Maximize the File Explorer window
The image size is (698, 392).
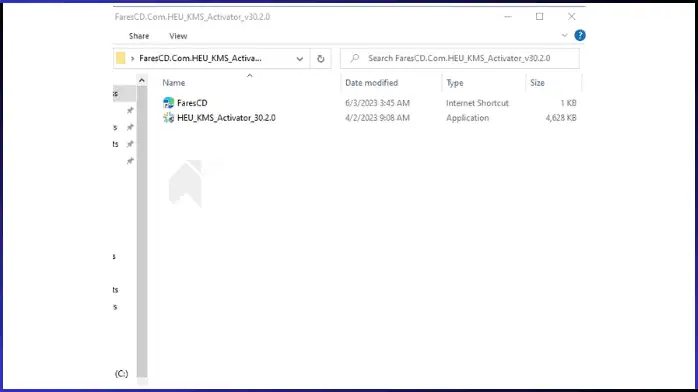[x=540, y=16]
